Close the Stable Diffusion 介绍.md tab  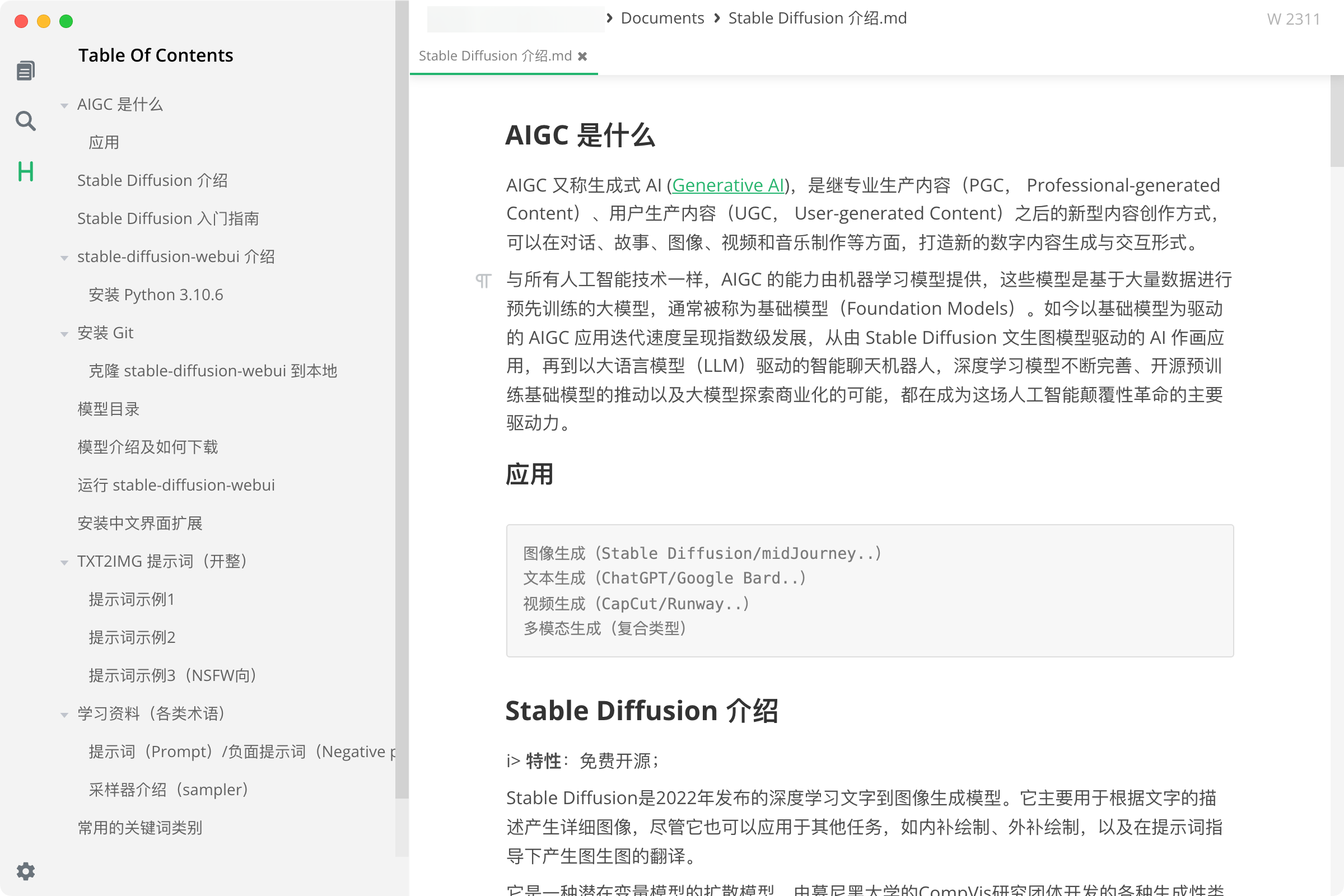coord(582,56)
